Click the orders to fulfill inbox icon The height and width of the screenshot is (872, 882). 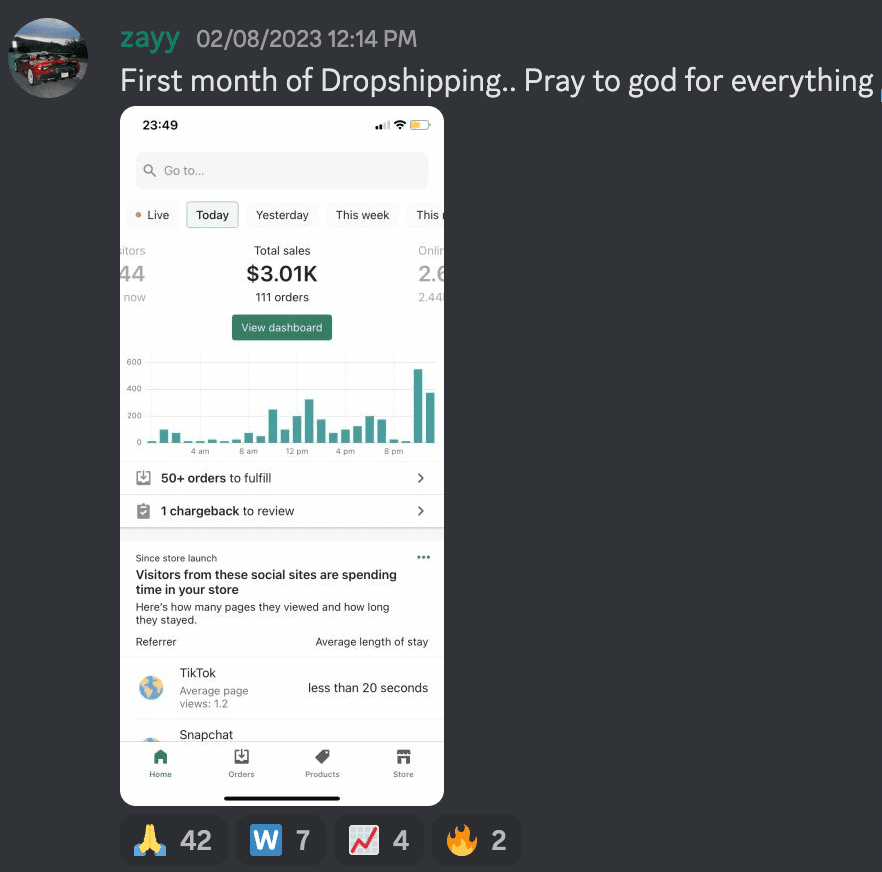pyautogui.click(x=143, y=478)
